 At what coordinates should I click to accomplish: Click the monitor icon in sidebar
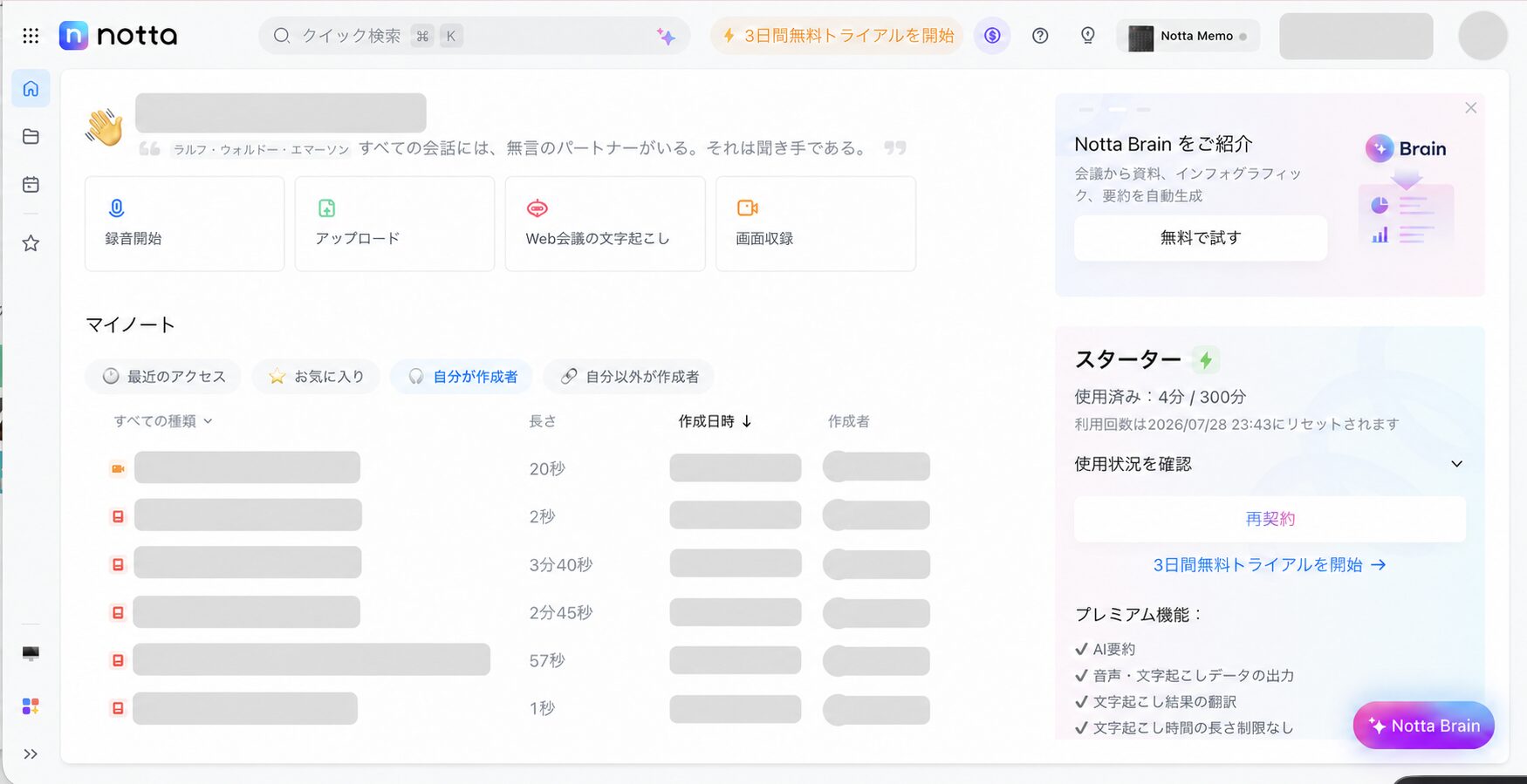coord(31,654)
